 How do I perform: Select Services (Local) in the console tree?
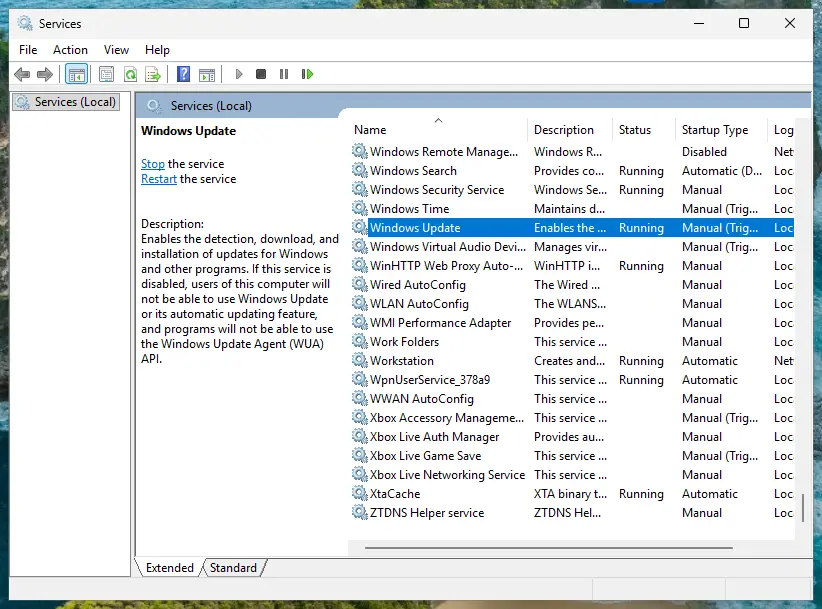67,102
